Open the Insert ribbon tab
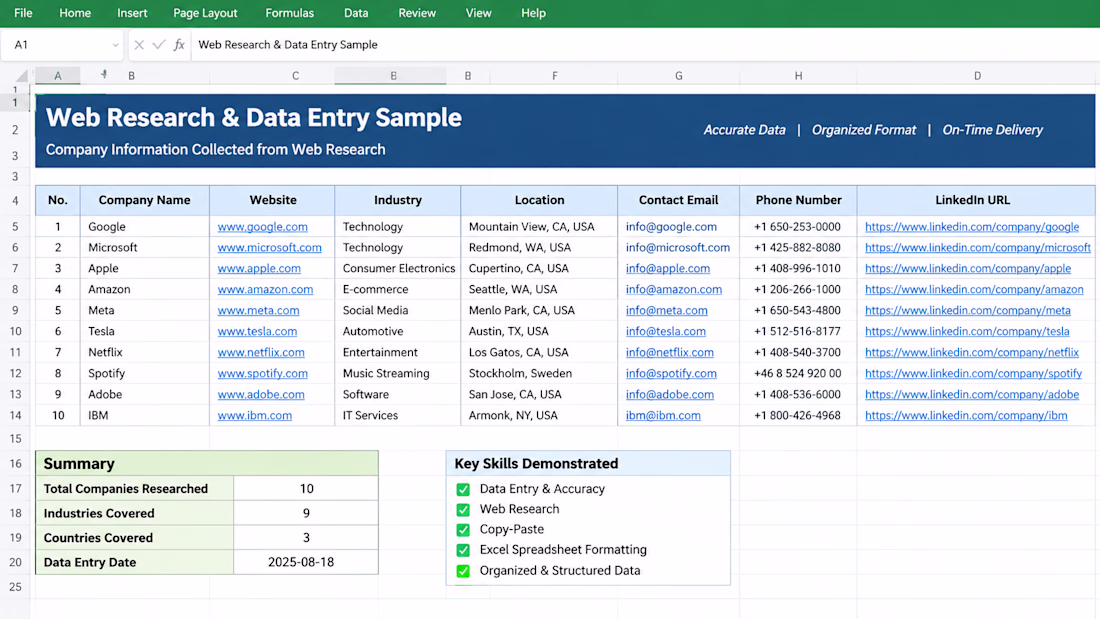Image resolution: width=1100 pixels, height=619 pixels. click(132, 13)
